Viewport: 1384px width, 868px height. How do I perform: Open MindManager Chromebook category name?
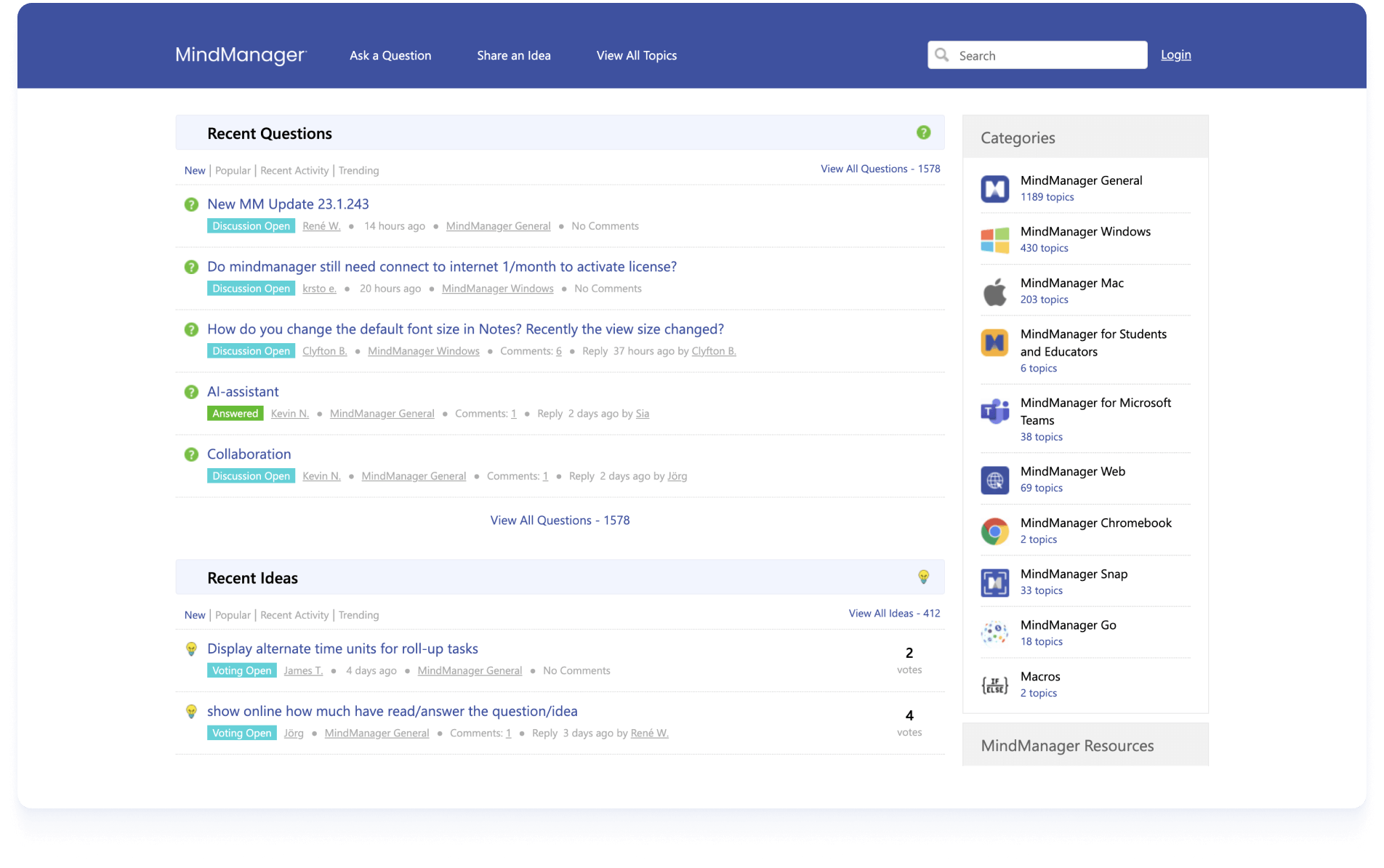[x=1096, y=523]
